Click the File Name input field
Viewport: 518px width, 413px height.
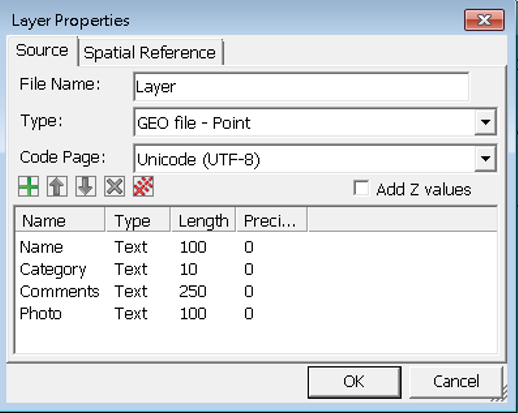point(301,87)
